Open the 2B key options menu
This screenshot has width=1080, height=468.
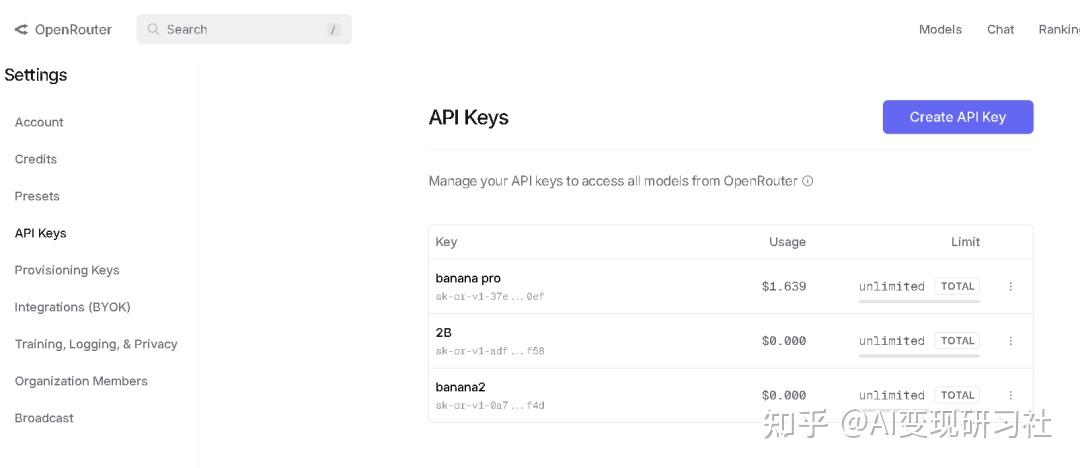[x=1010, y=341]
